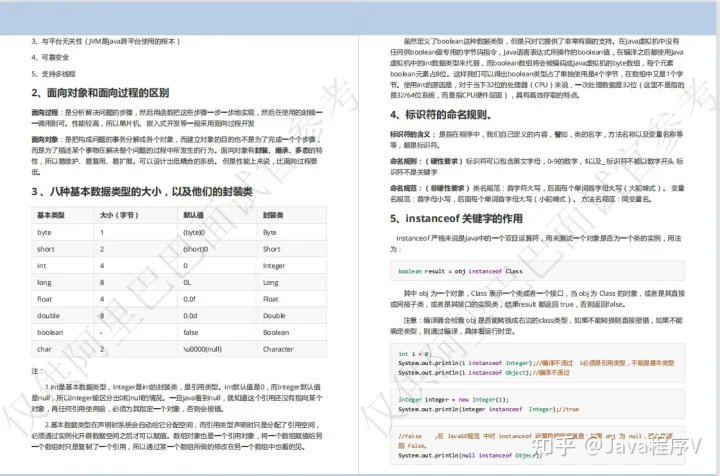Click the code line "int i = 0;"
720x476 pixels.
[x=415, y=354]
